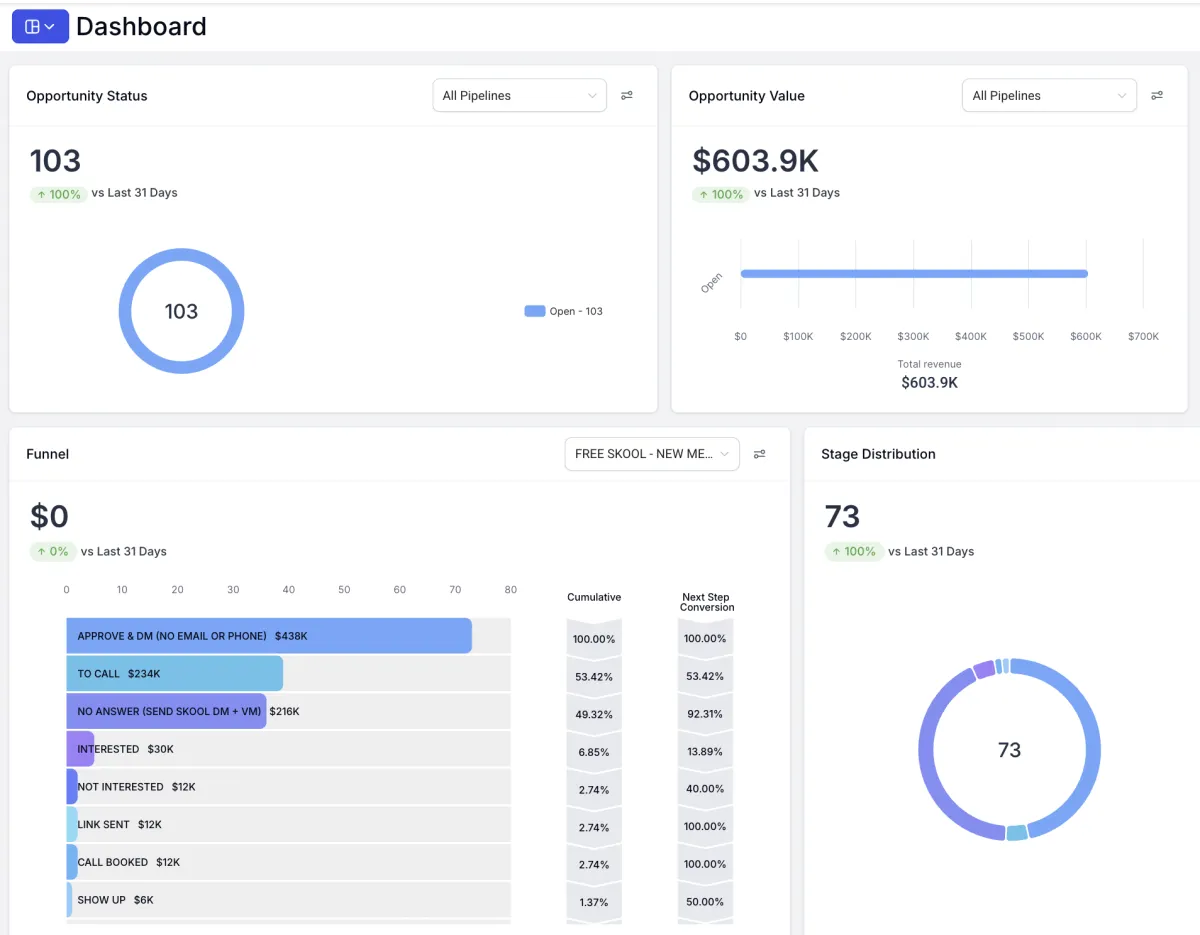
Task: Click the Open revenue bar in chart
Action: point(914,273)
